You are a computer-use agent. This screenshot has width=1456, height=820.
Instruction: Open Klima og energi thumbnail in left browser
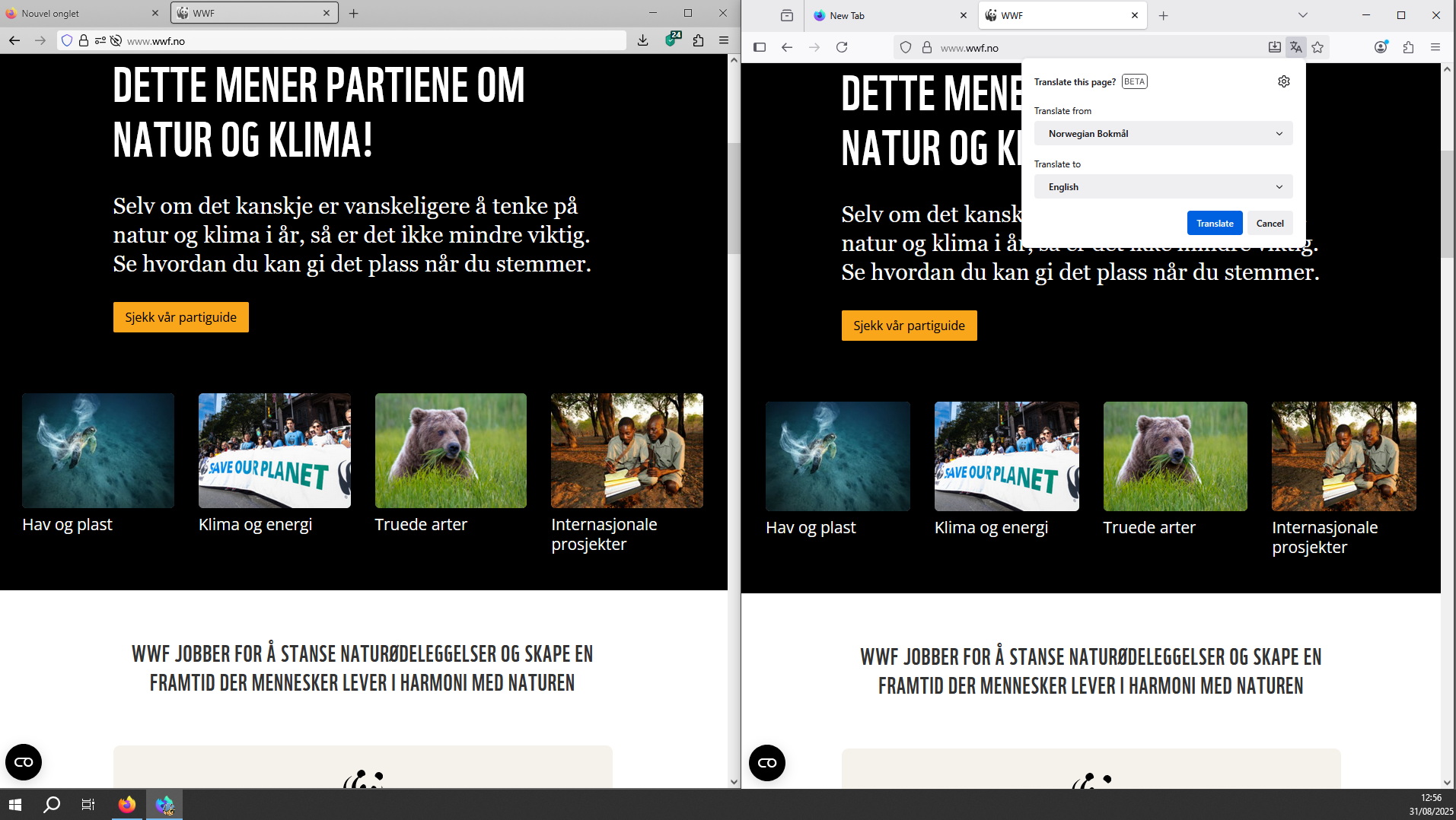(275, 450)
